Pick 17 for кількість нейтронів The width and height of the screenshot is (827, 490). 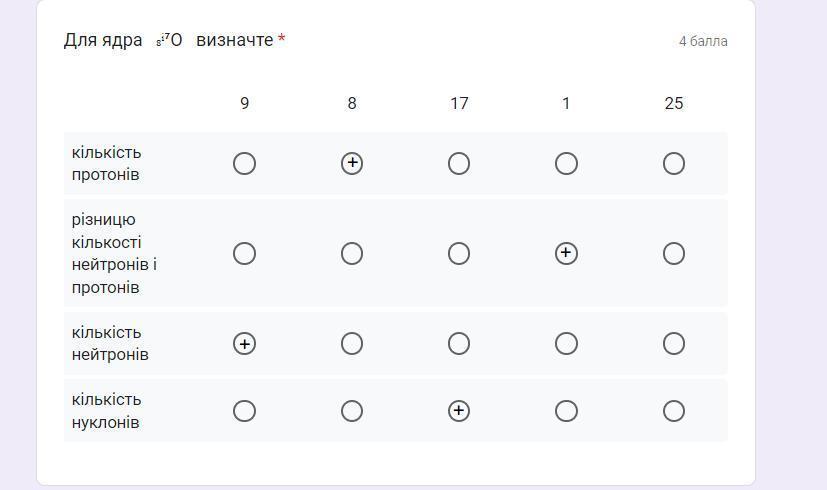[x=459, y=344]
